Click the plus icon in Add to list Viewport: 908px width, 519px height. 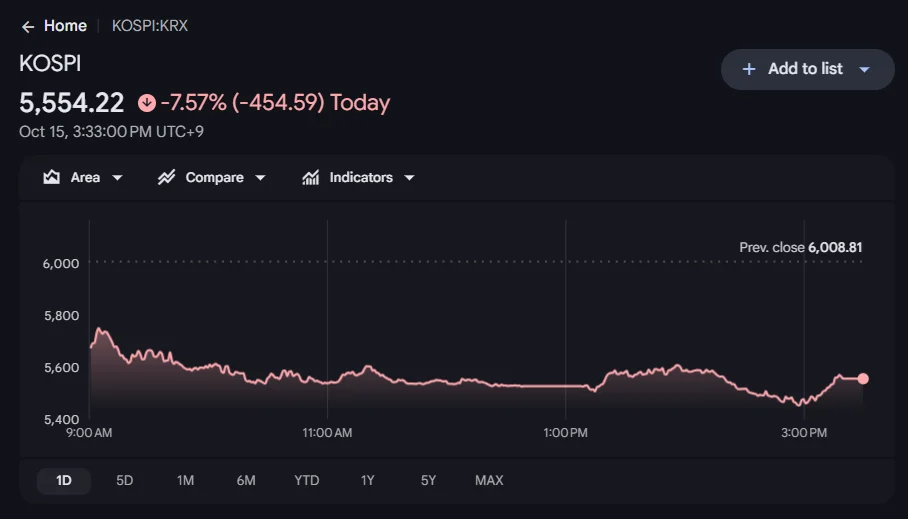click(x=749, y=69)
